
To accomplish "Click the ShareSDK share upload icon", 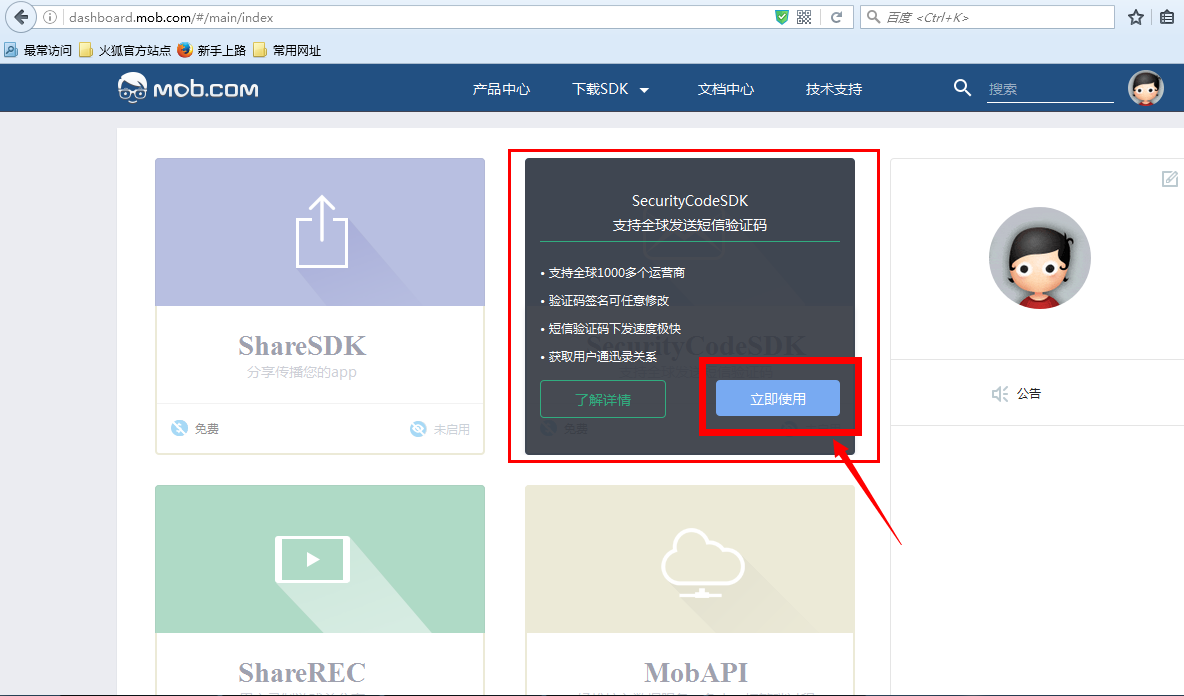I will [322, 232].
